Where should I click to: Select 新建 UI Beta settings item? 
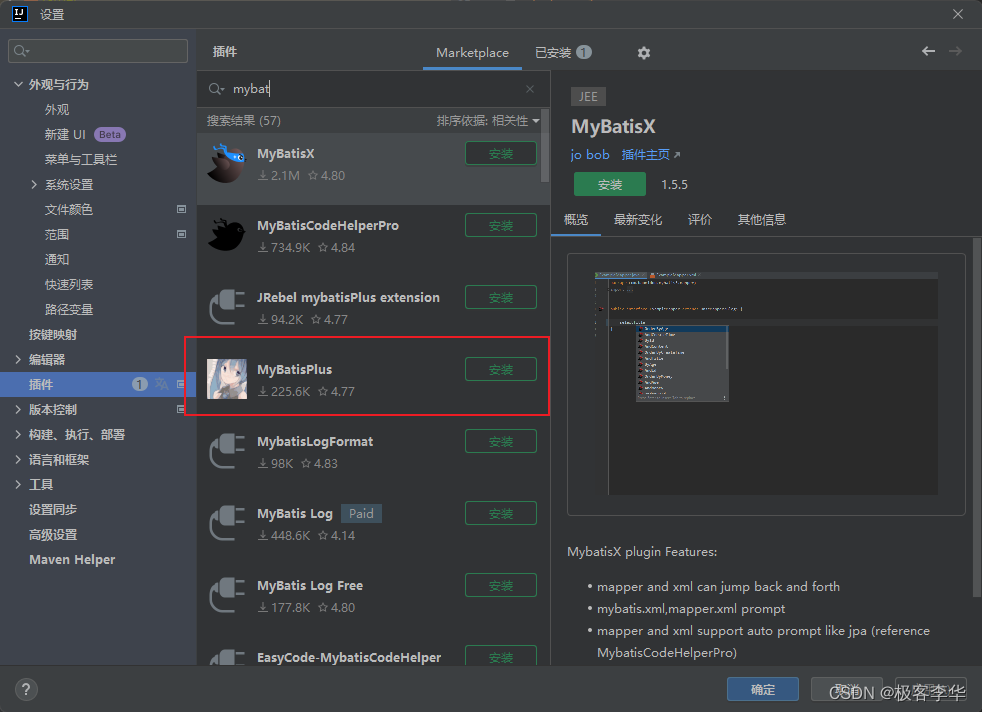pyautogui.click(x=85, y=134)
